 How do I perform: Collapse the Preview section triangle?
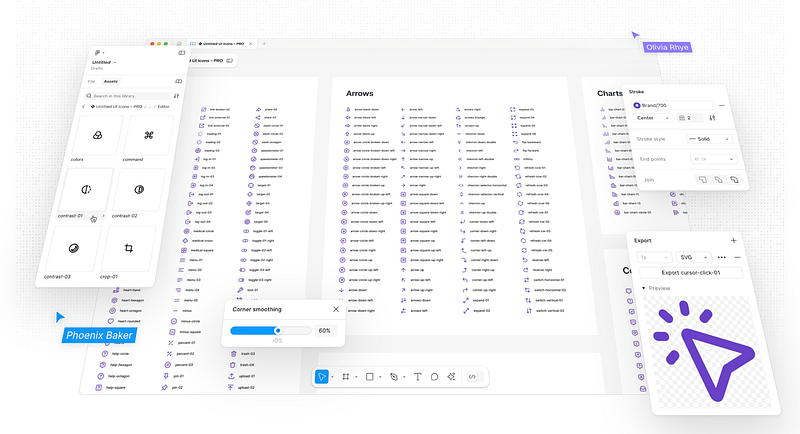point(643,288)
